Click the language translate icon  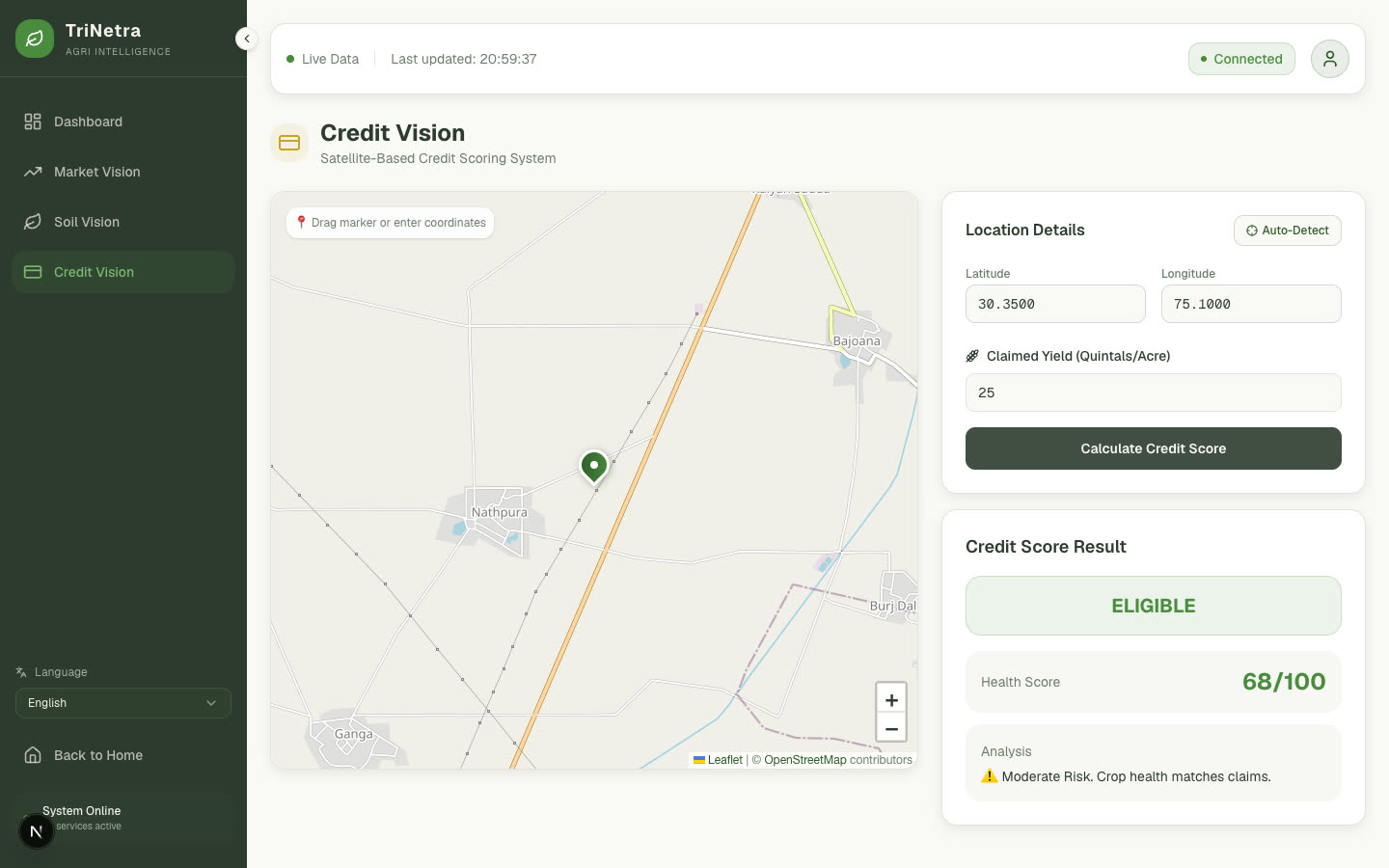click(x=21, y=672)
